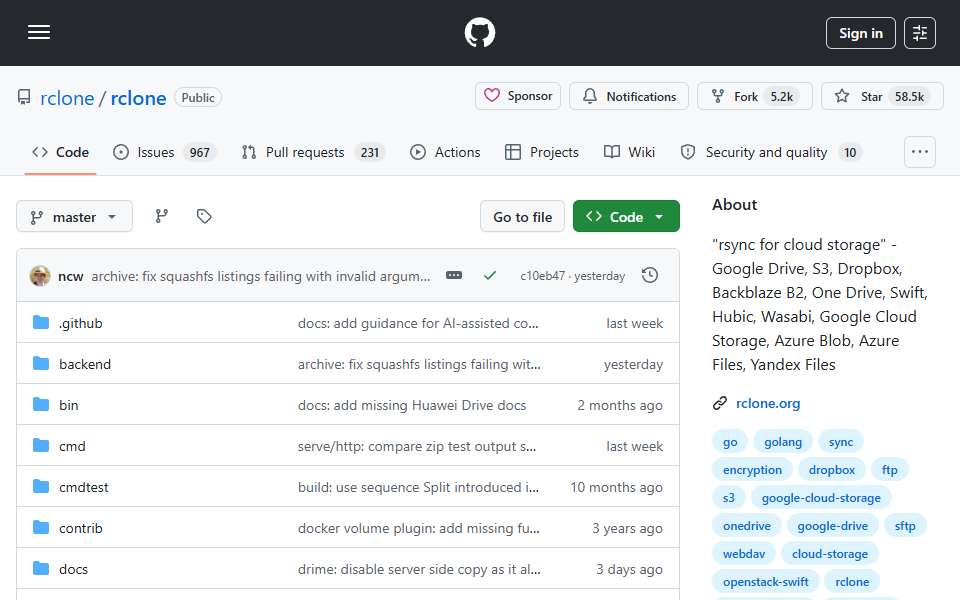Go to the GitHub homepage logo
This screenshot has width=960, height=600.
(x=479, y=32)
